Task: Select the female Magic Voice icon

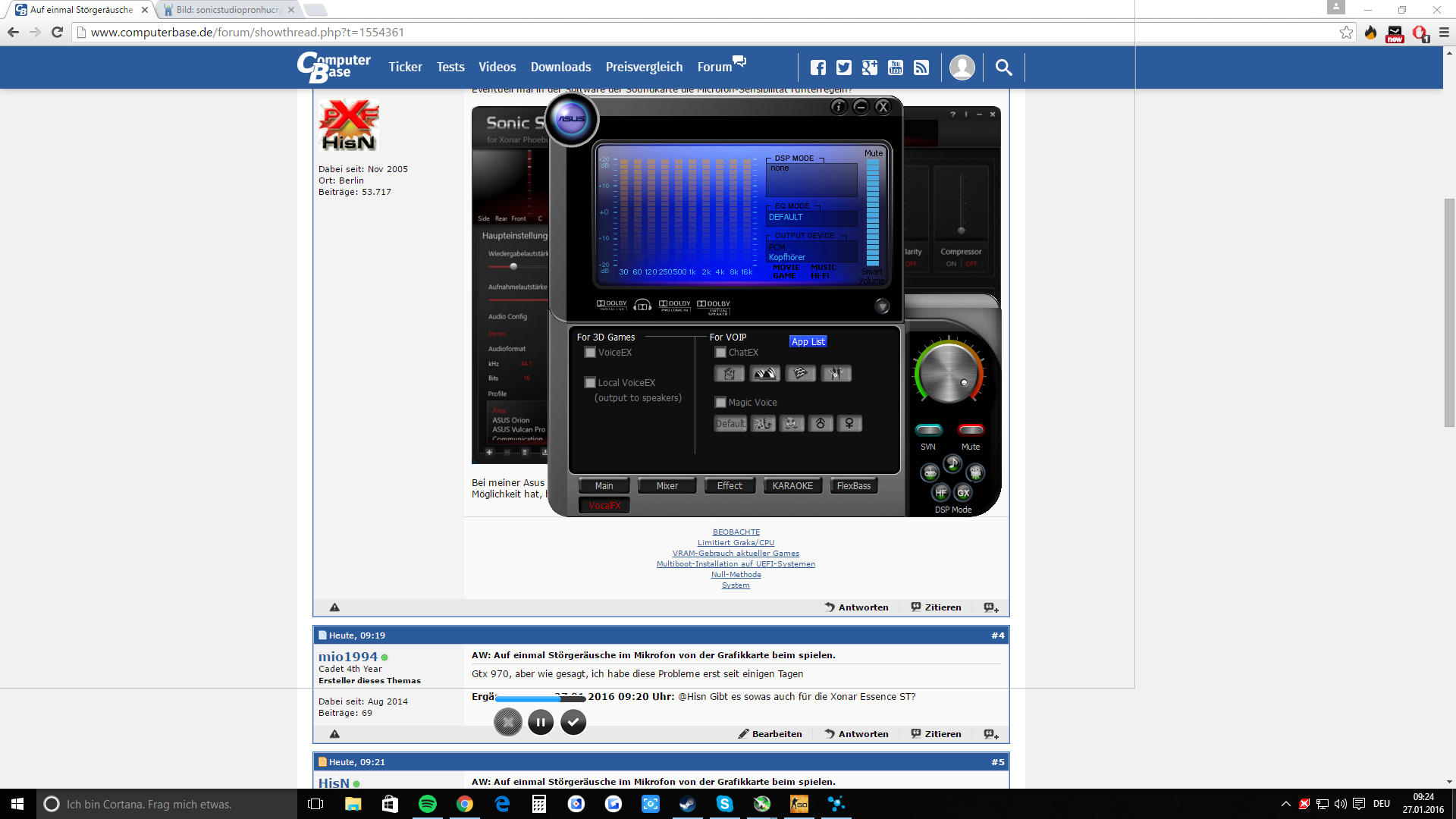Action: [x=849, y=424]
